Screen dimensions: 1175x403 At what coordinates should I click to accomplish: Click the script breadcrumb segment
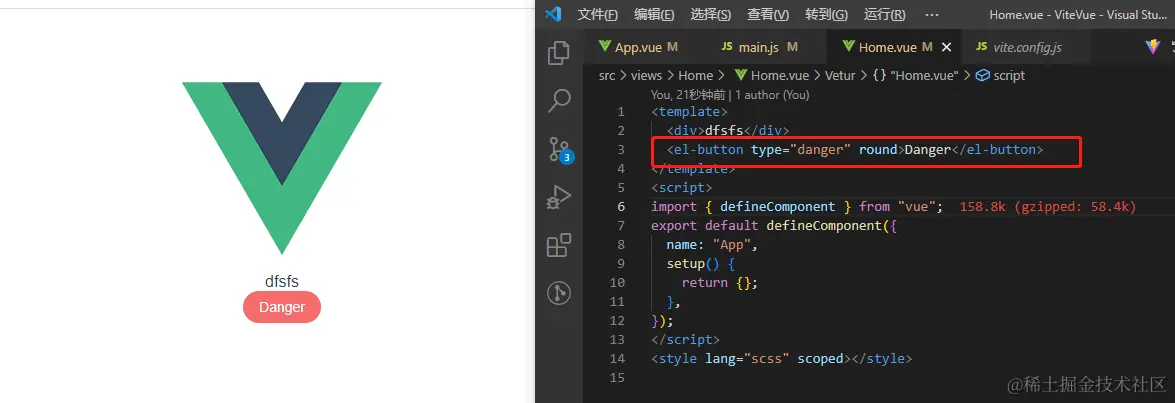pos(1000,76)
